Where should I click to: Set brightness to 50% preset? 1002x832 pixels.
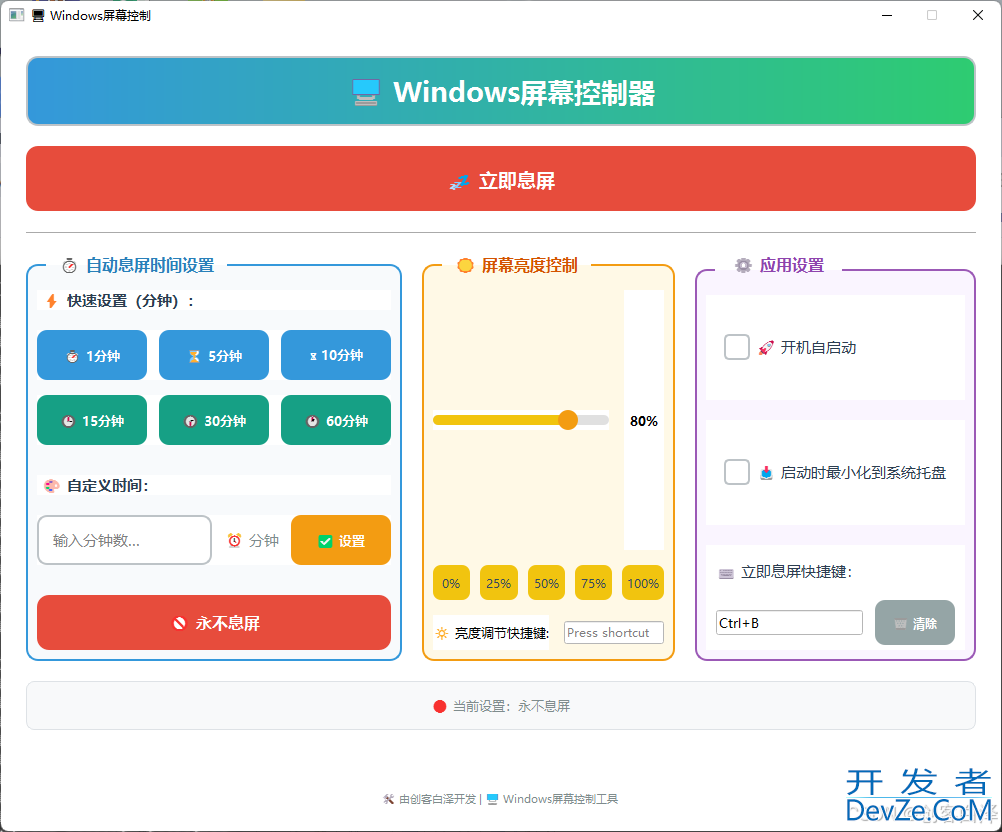tap(546, 583)
